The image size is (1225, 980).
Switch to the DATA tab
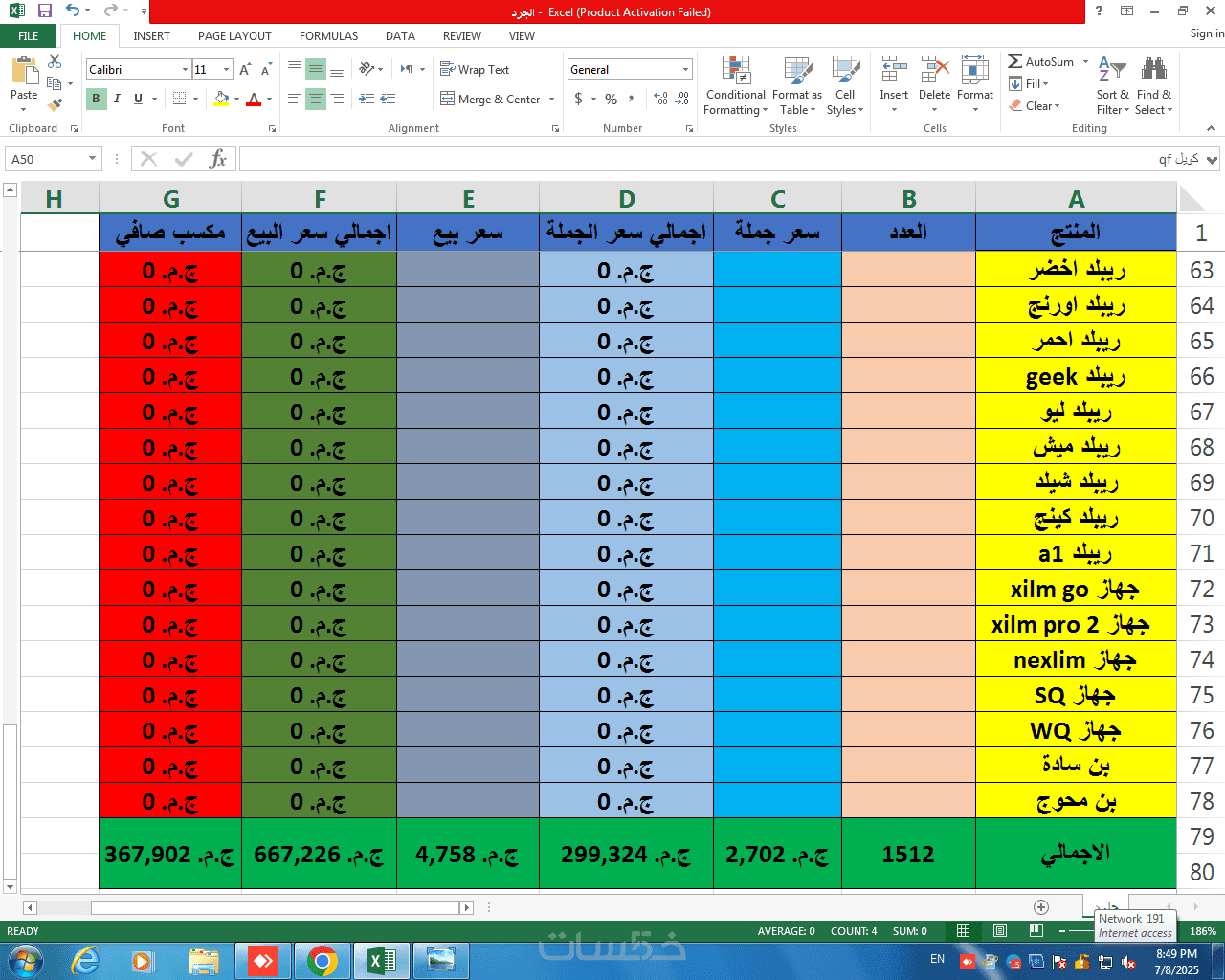[400, 36]
